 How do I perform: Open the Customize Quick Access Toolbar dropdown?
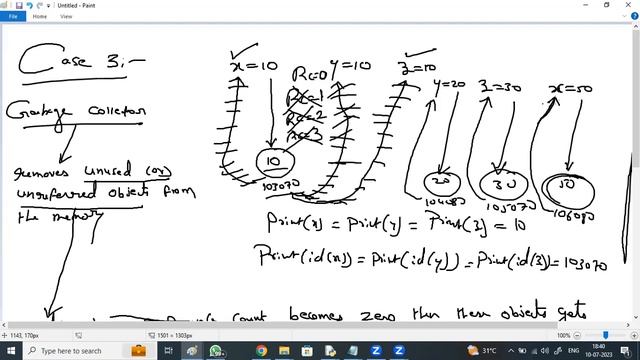(48, 6)
